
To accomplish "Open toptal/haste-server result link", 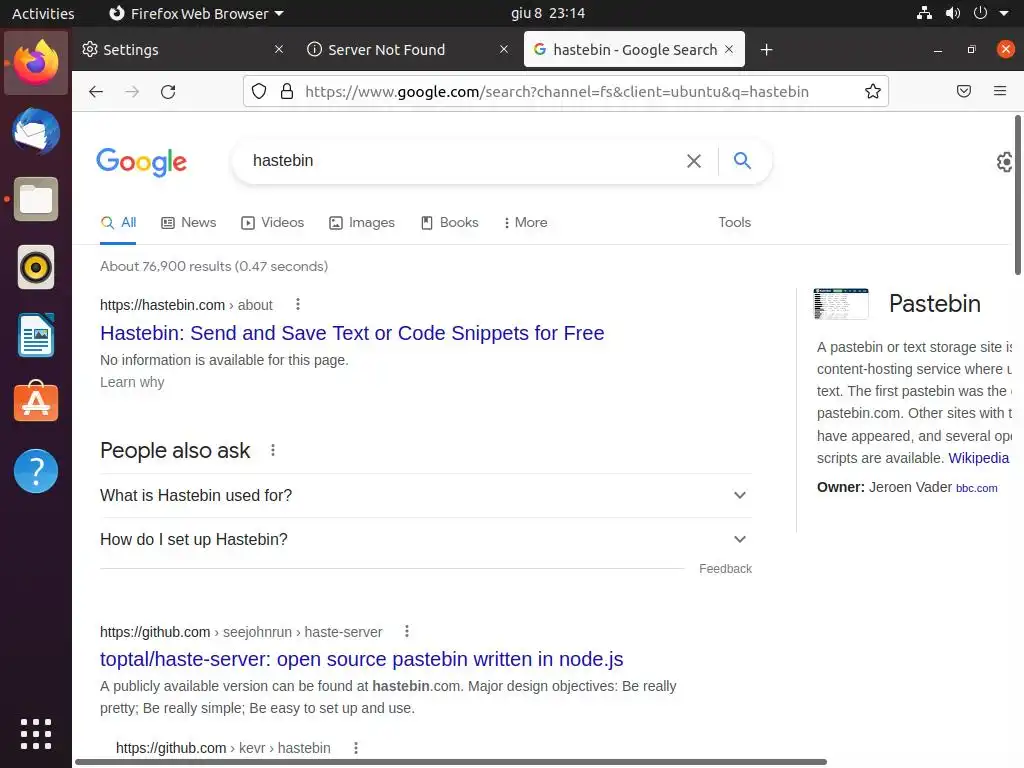I will pos(361,659).
